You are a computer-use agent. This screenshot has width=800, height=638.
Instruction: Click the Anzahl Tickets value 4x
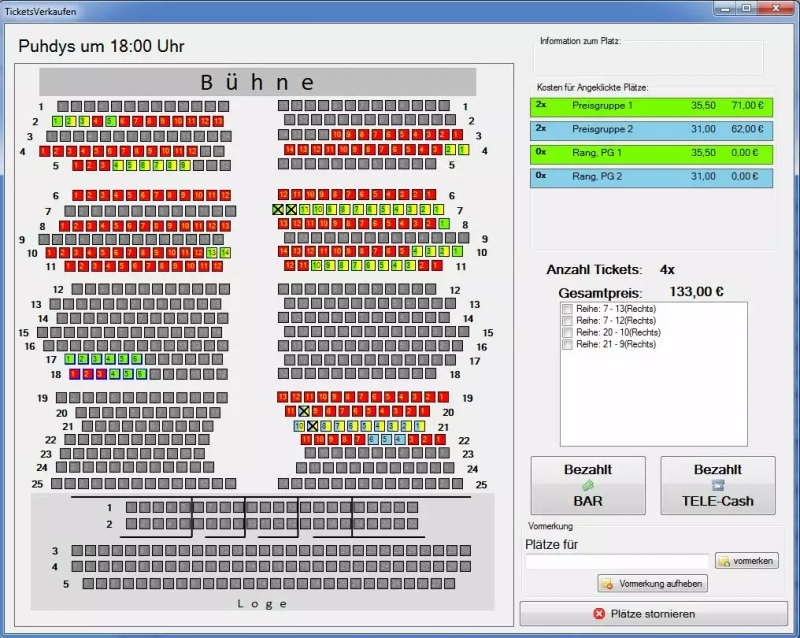[667, 269]
